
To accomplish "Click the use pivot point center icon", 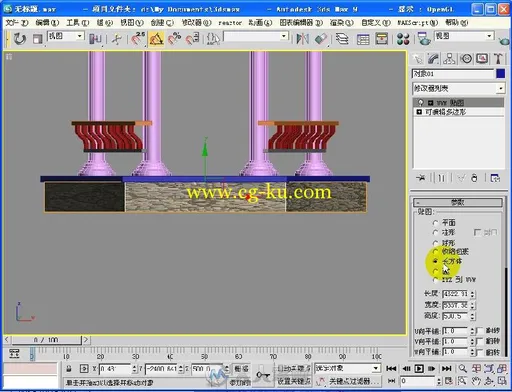I will [x=95, y=39].
